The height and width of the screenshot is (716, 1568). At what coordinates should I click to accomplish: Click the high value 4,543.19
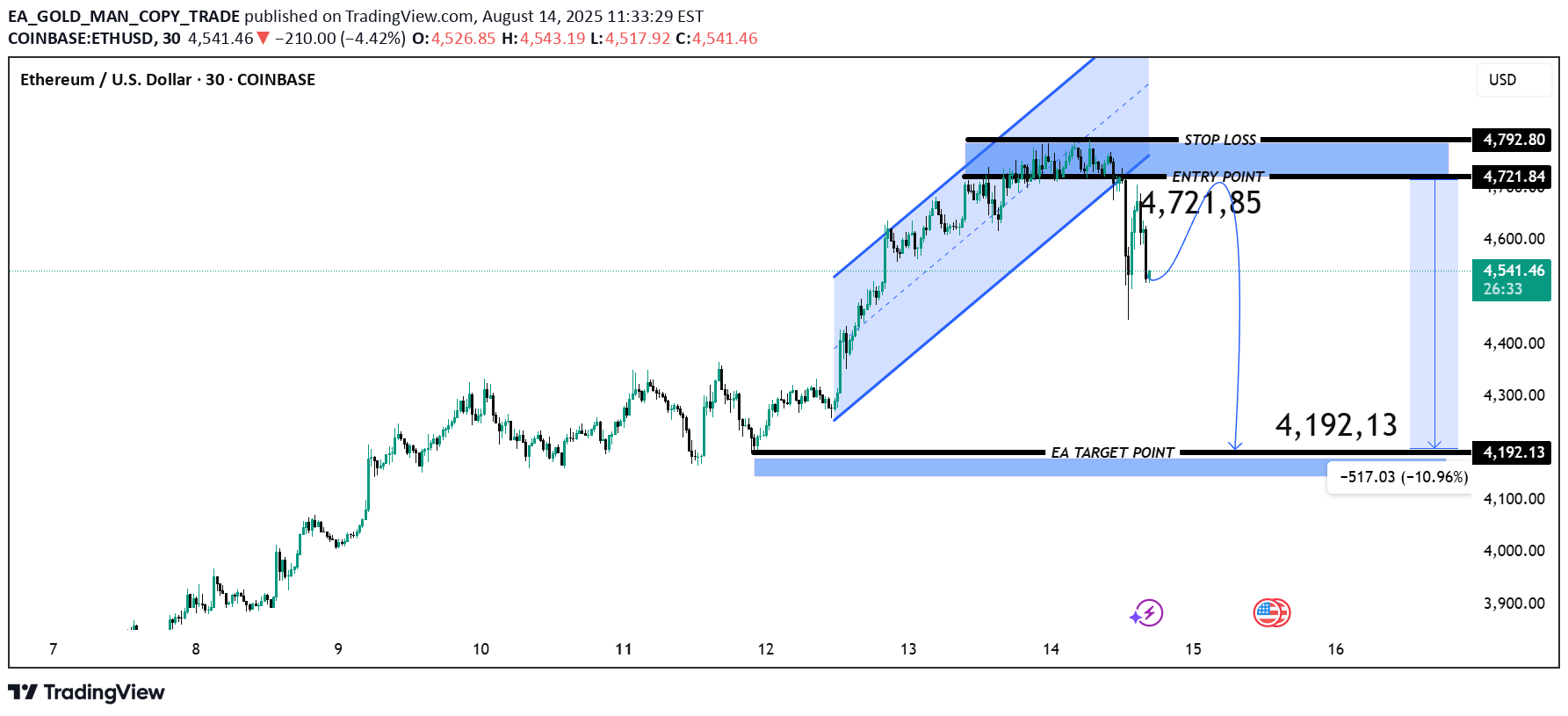[x=553, y=39]
